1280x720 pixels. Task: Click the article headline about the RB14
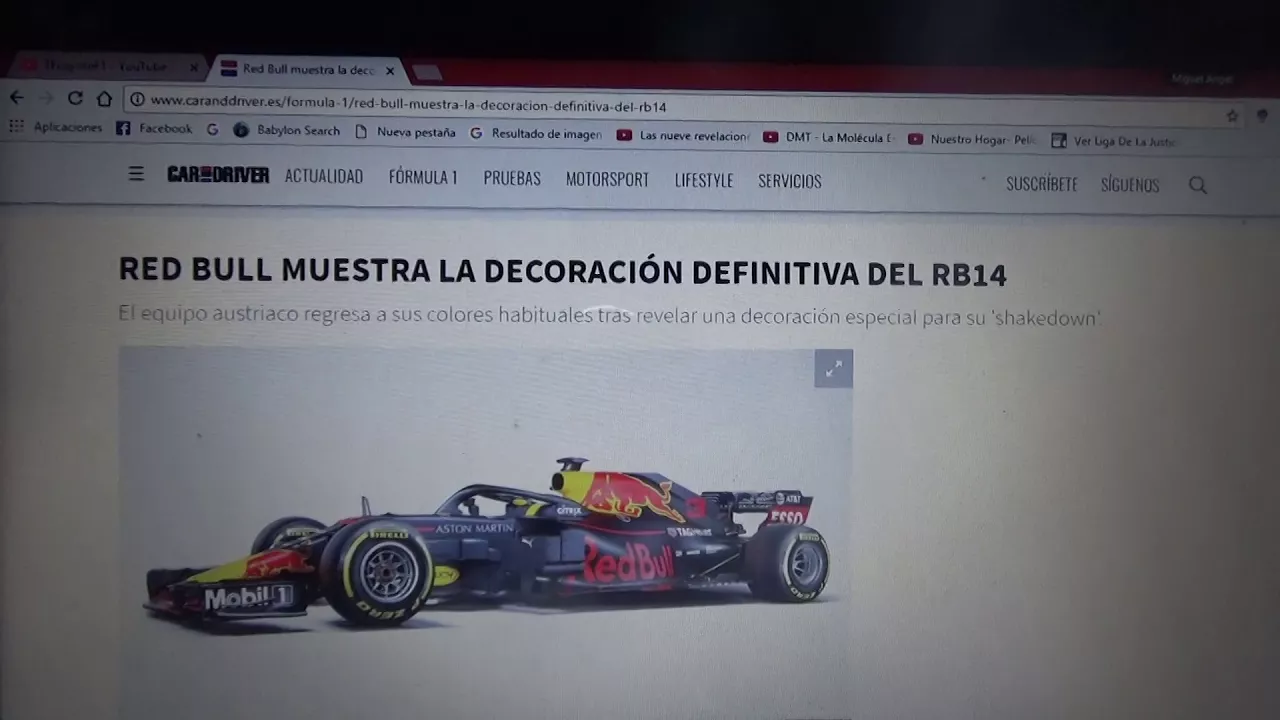(x=563, y=272)
